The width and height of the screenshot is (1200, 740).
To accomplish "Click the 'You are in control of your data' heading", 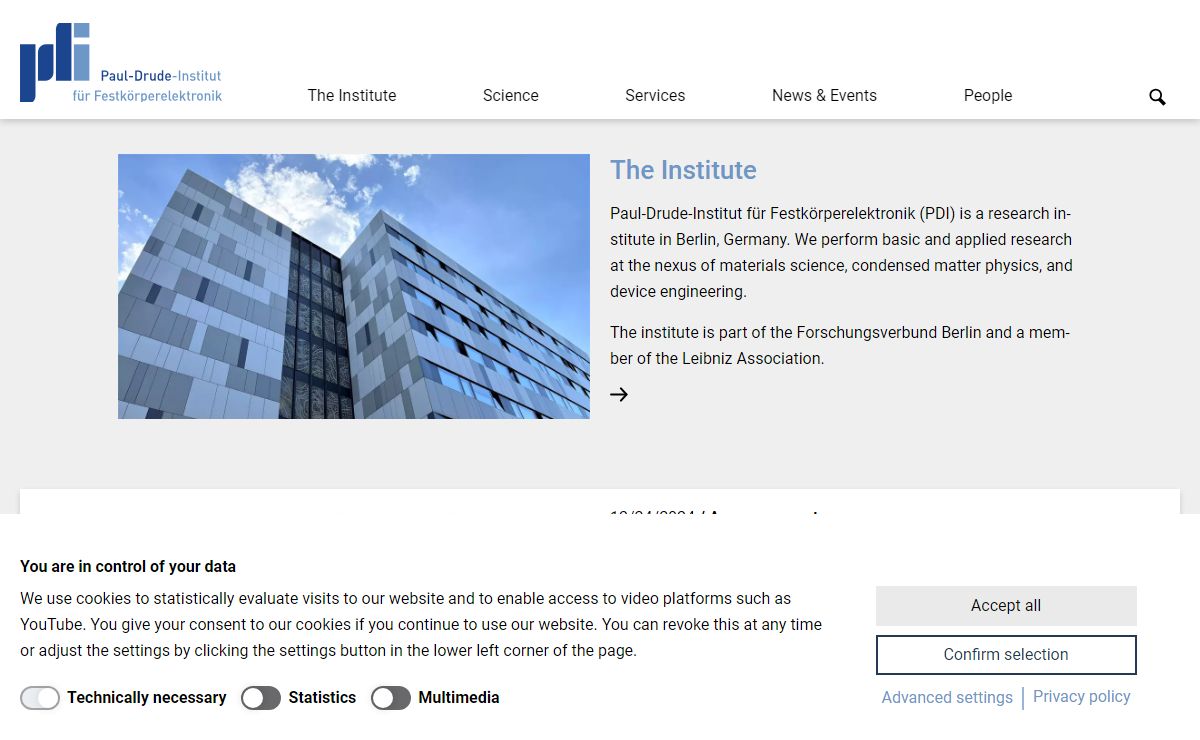I will 128,566.
